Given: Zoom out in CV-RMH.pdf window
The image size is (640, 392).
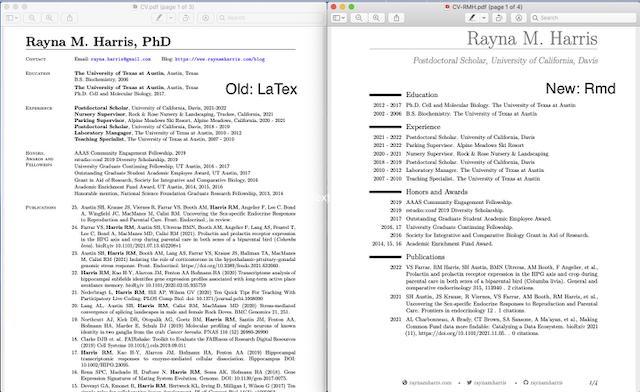Looking at the screenshot, I should click(x=359, y=18).
